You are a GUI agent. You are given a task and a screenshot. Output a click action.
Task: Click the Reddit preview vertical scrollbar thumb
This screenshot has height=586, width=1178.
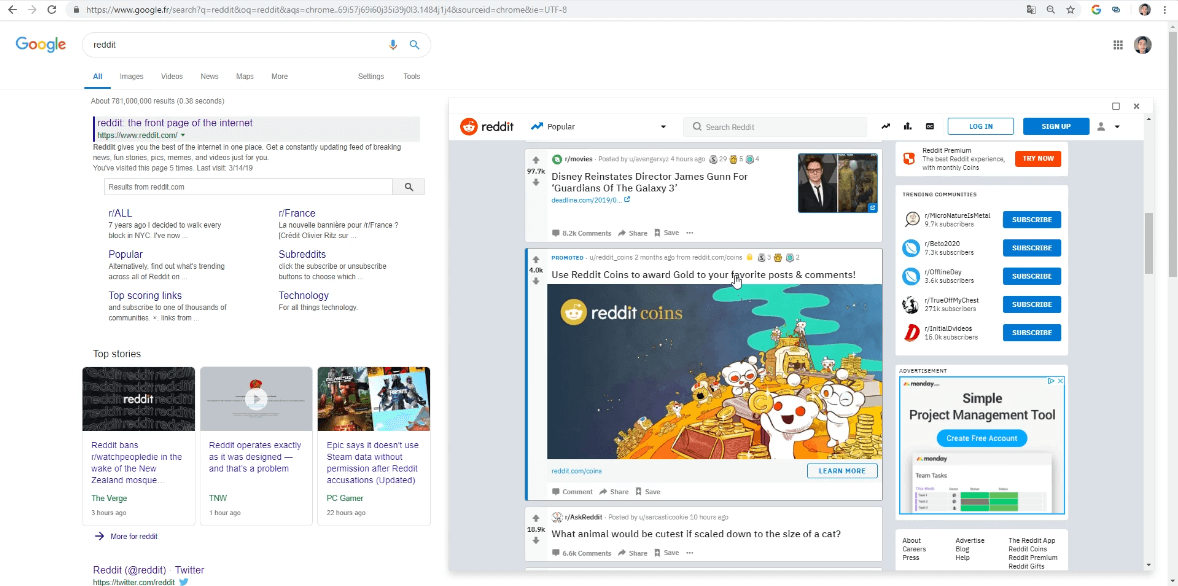(1149, 243)
